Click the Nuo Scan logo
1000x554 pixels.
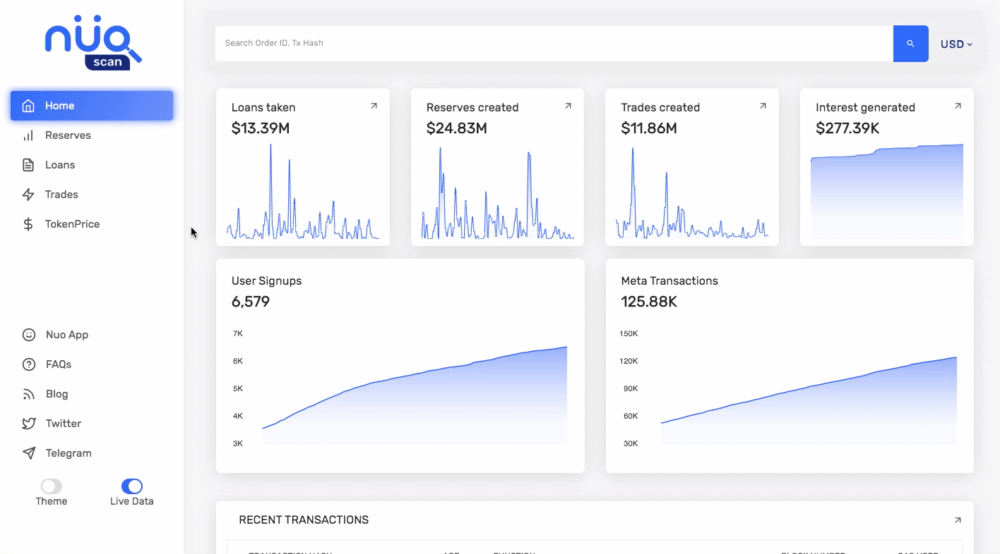(93, 43)
